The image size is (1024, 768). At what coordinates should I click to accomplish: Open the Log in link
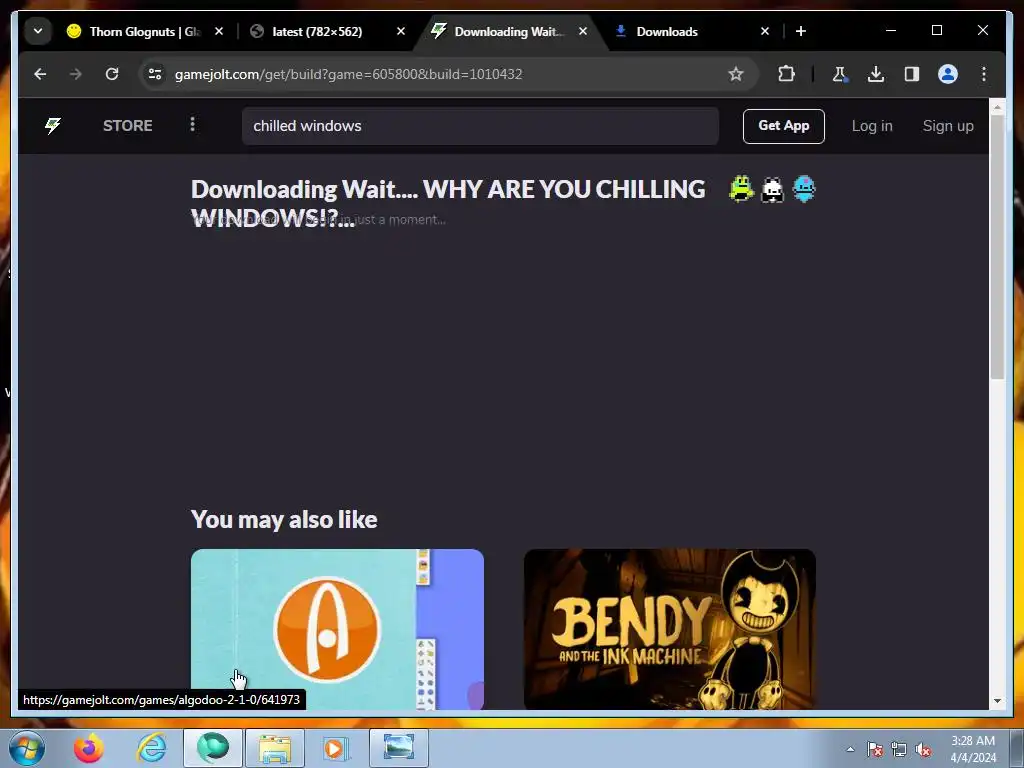tap(872, 126)
